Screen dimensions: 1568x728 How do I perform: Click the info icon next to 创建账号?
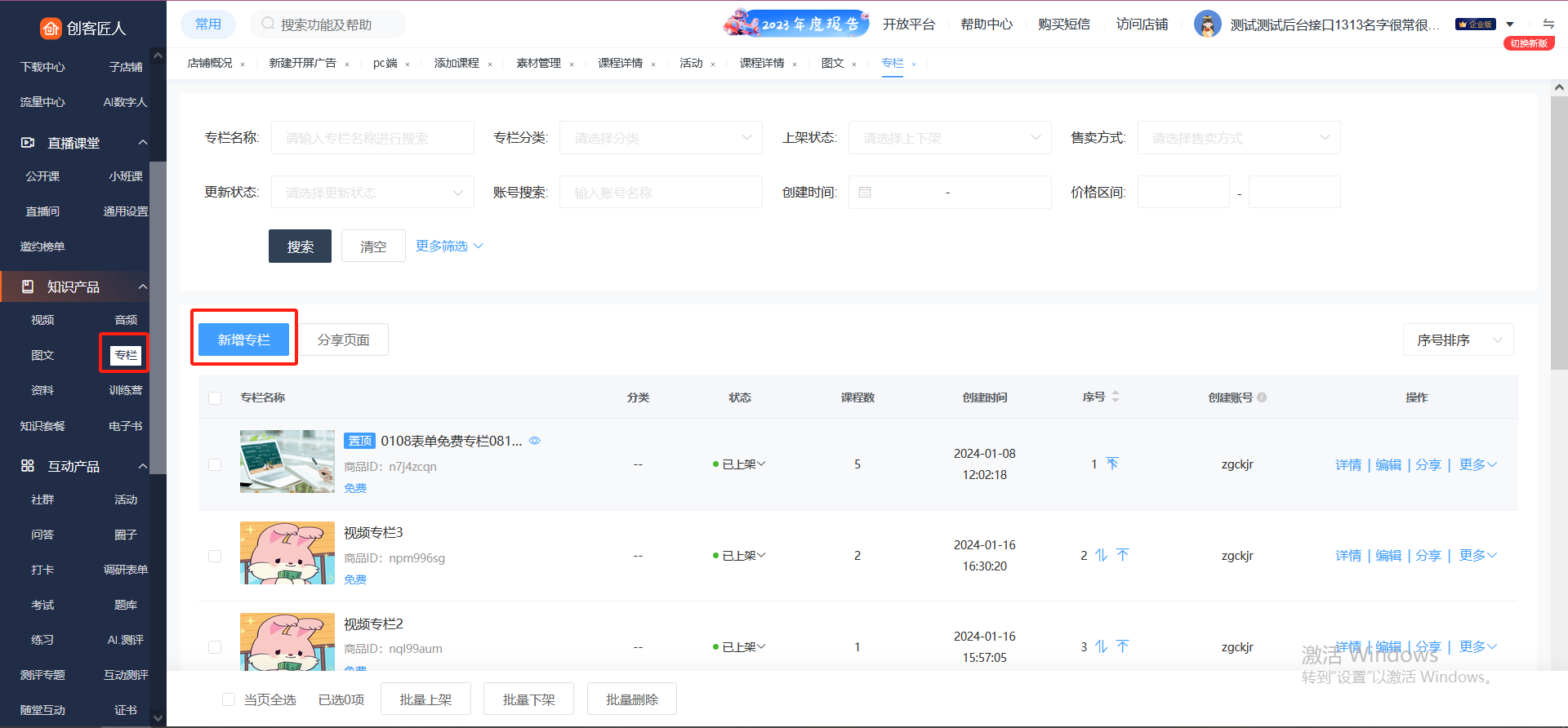[1262, 397]
